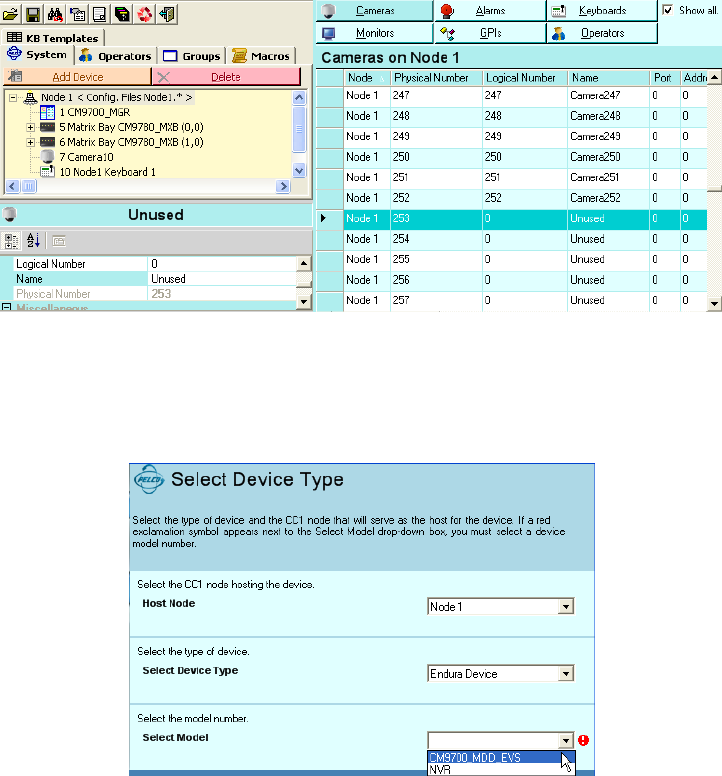Sort properties alphabetically with A-Z icon
The width and height of the screenshot is (722, 776).
coord(33,241)
